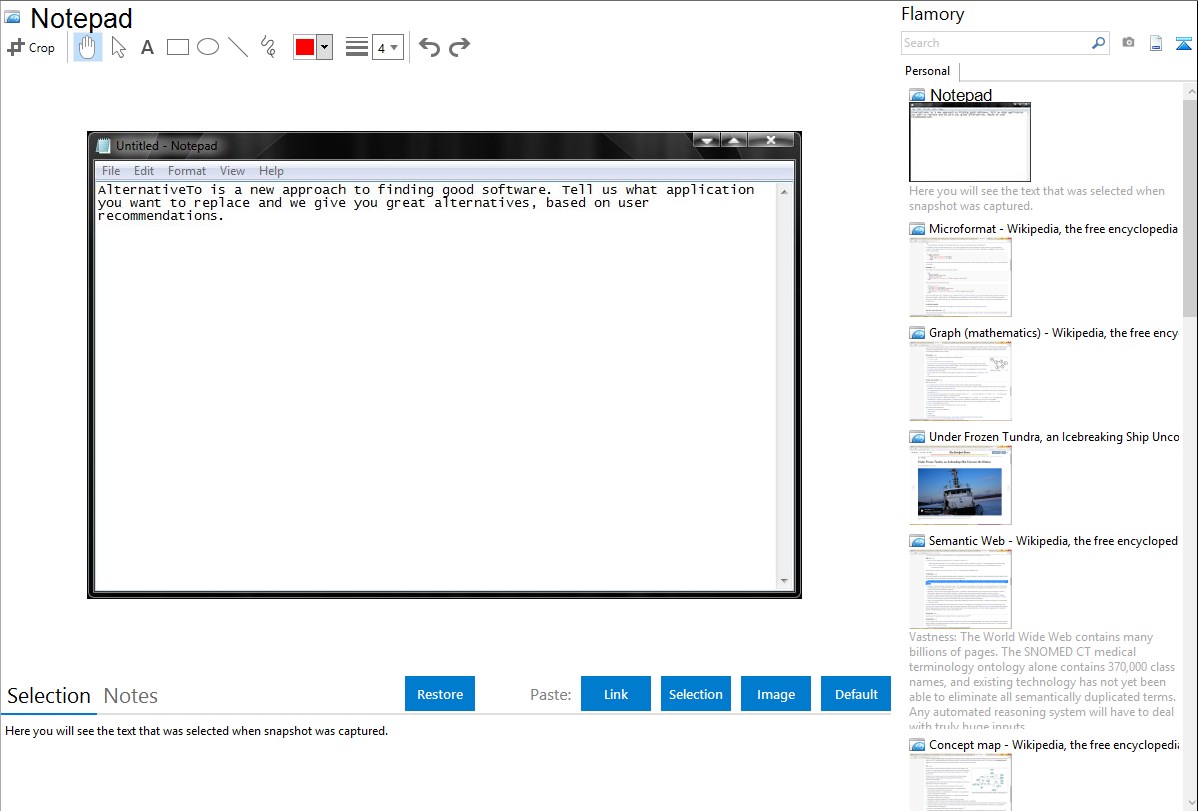The width and height of the screenshot is (1198, 811).
Task: Select the rectangle drawing tool
Action: (177, 47)
